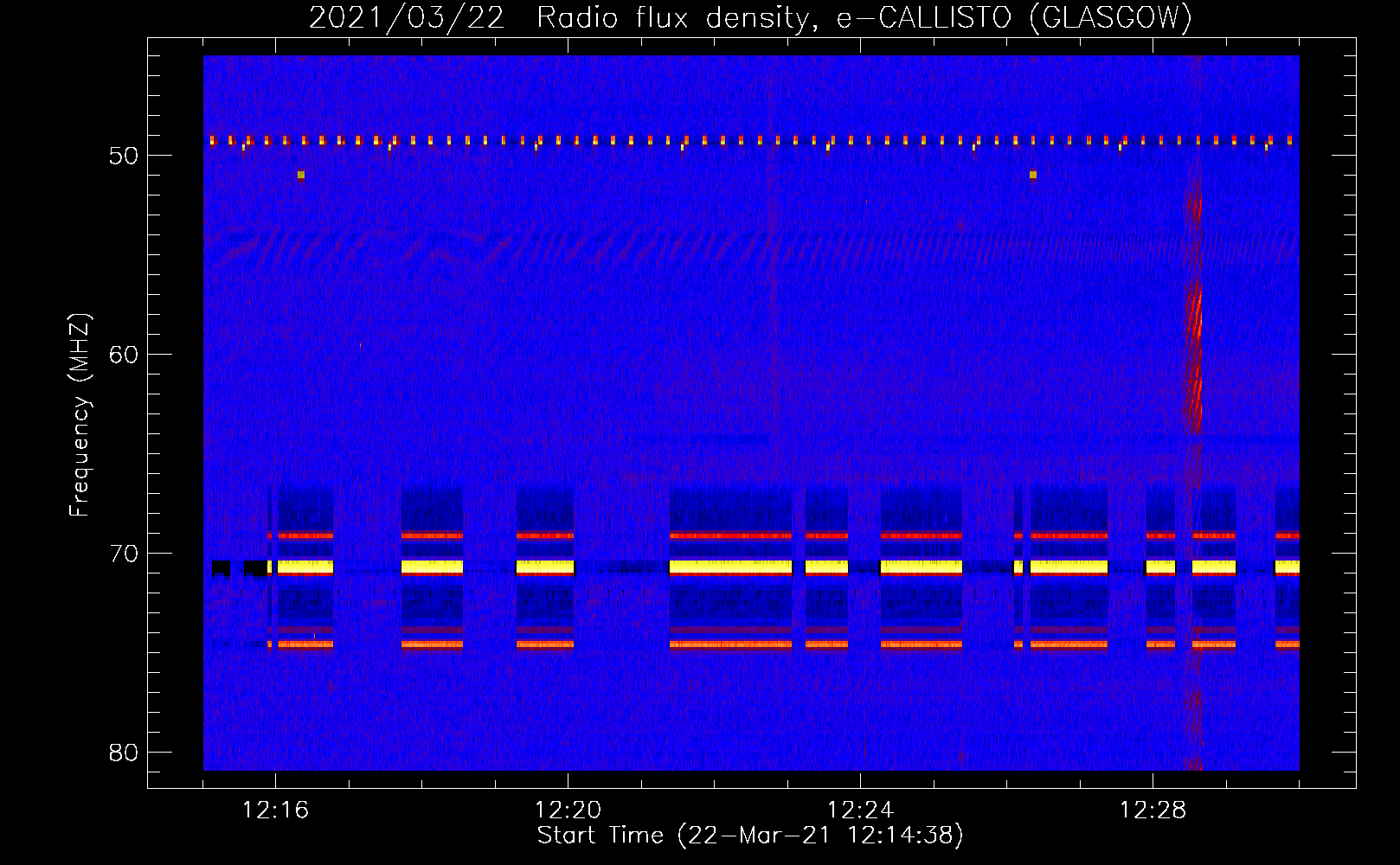Click the "Start Time (22-Mar-21 12:14:38)" label

coord(750,836)
